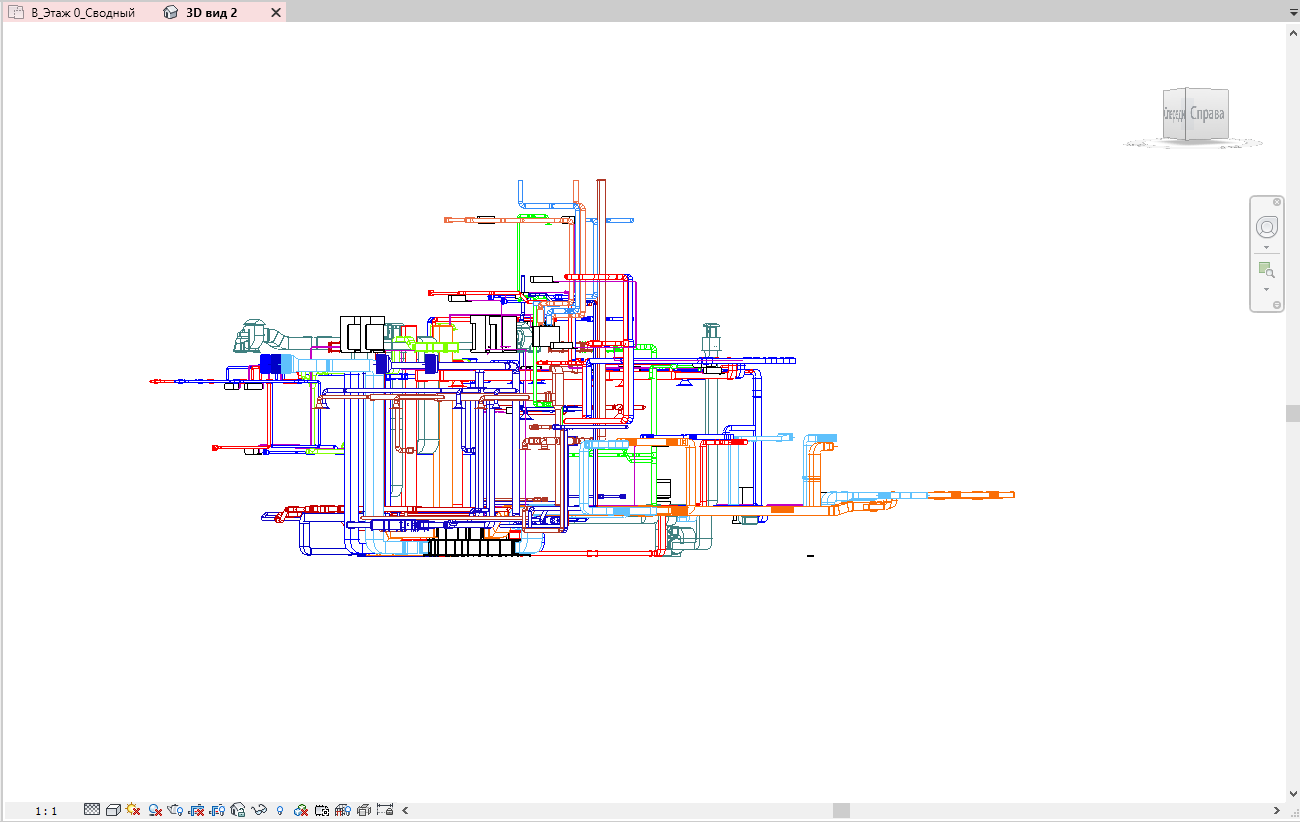Viewport: 1300px width, 822px height.
Task: Toggle the Sun Path on
Action: tap(131, 810)
